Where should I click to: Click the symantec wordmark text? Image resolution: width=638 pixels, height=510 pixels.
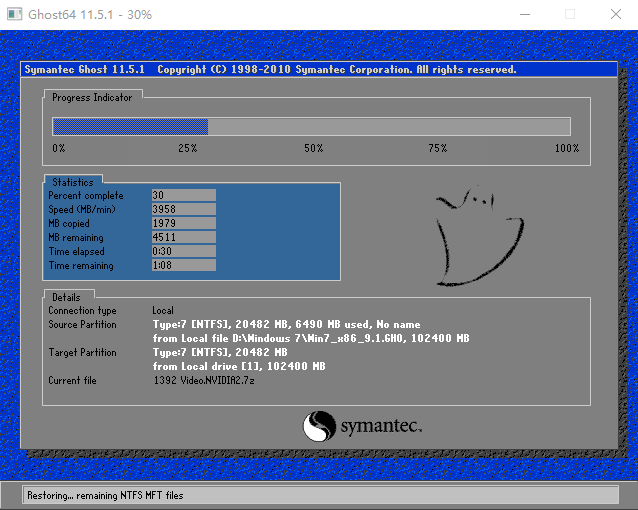point(381,426)
